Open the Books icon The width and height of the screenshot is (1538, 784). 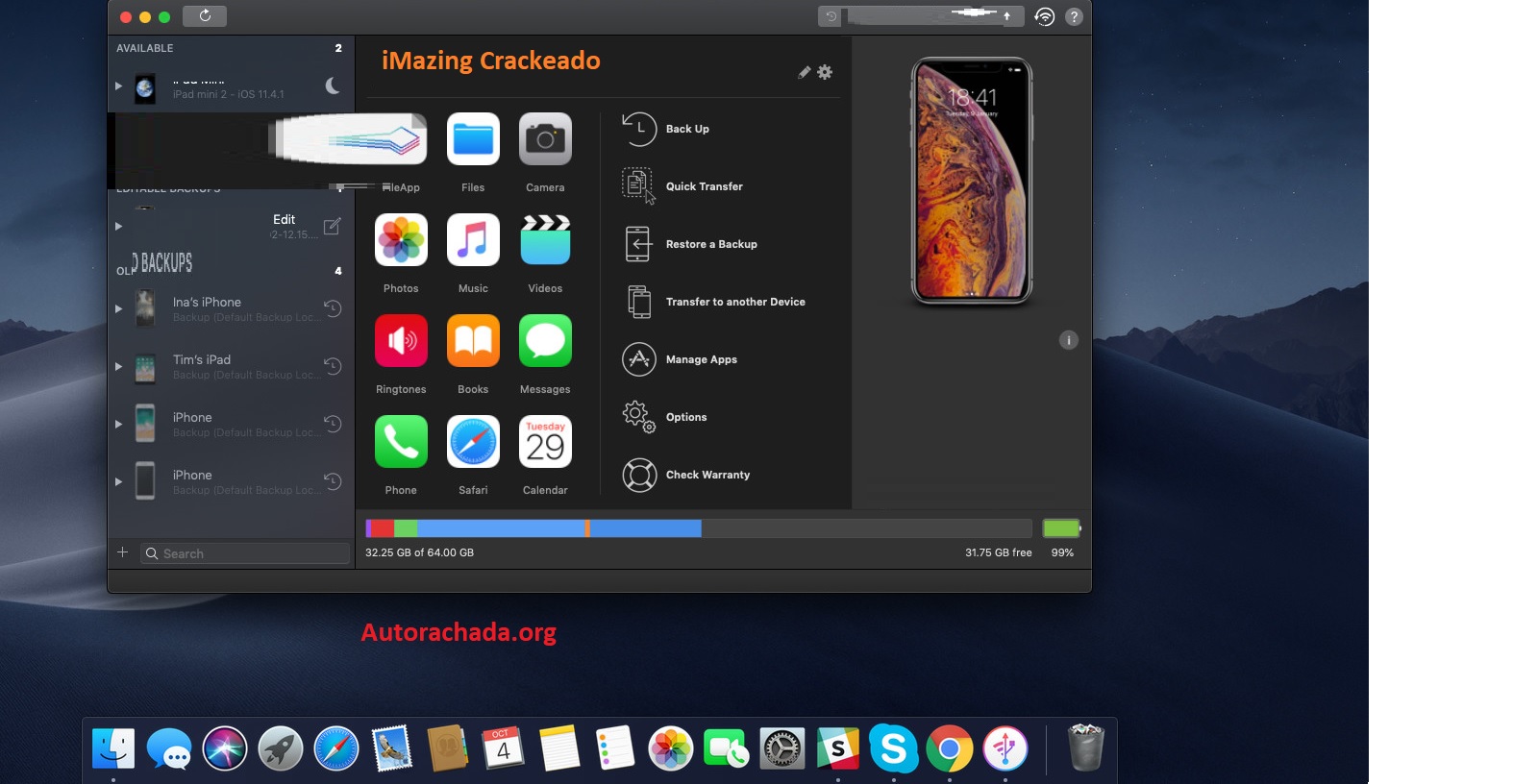click(x=473, y=341)
